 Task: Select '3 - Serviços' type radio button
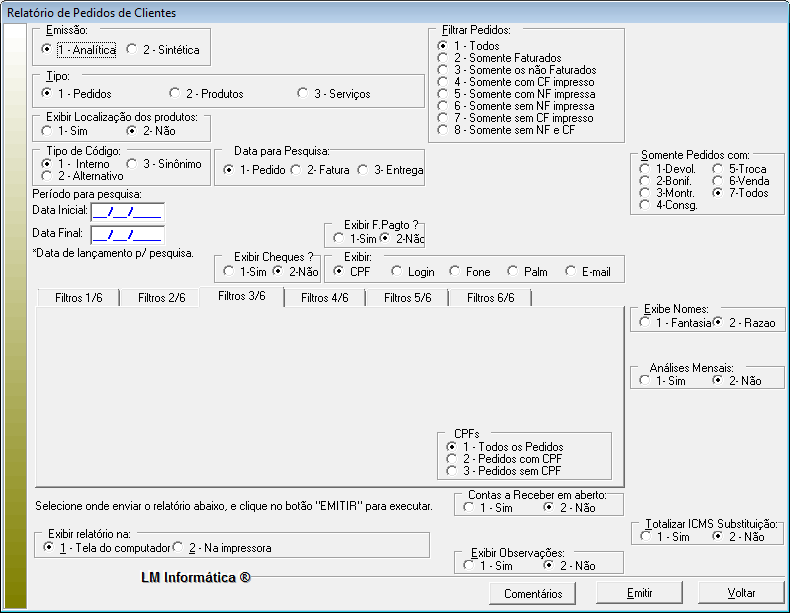tap(303, 94)
